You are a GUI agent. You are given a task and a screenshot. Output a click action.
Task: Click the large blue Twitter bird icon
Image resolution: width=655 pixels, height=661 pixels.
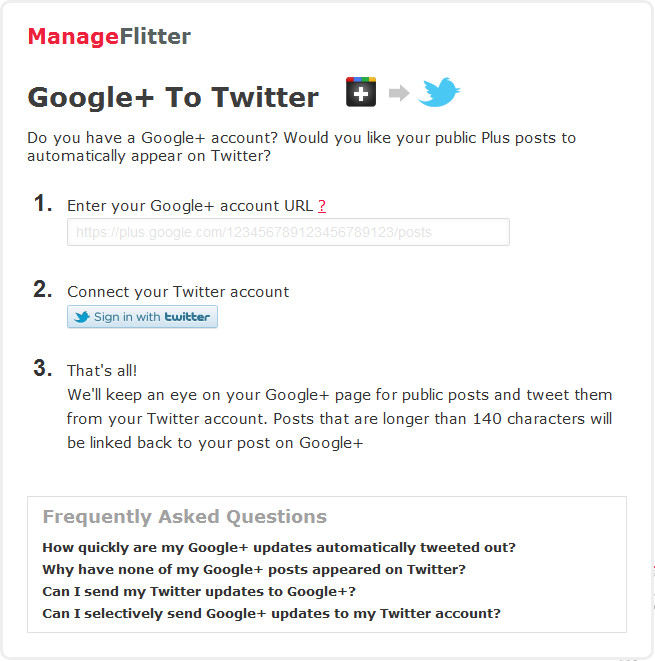click(x=438, y=92)
